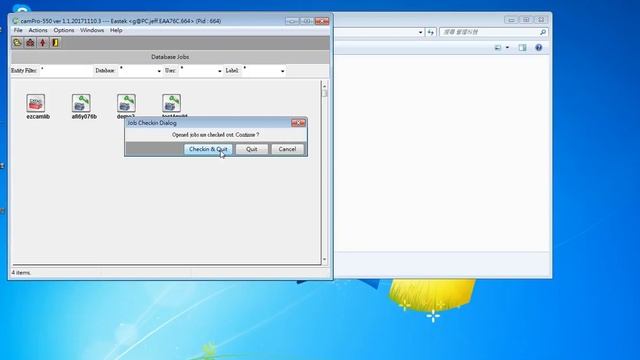Screen dimensions: 640x360
Task: Open Explorer help question mark icon
Action: 539,48
